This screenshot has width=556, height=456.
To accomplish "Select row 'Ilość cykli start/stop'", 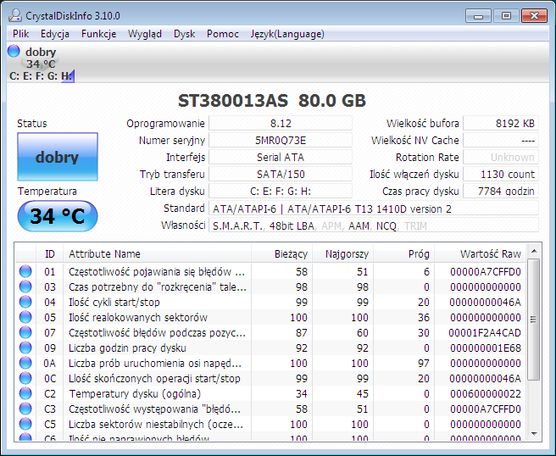I will click(x=271, y=302).
